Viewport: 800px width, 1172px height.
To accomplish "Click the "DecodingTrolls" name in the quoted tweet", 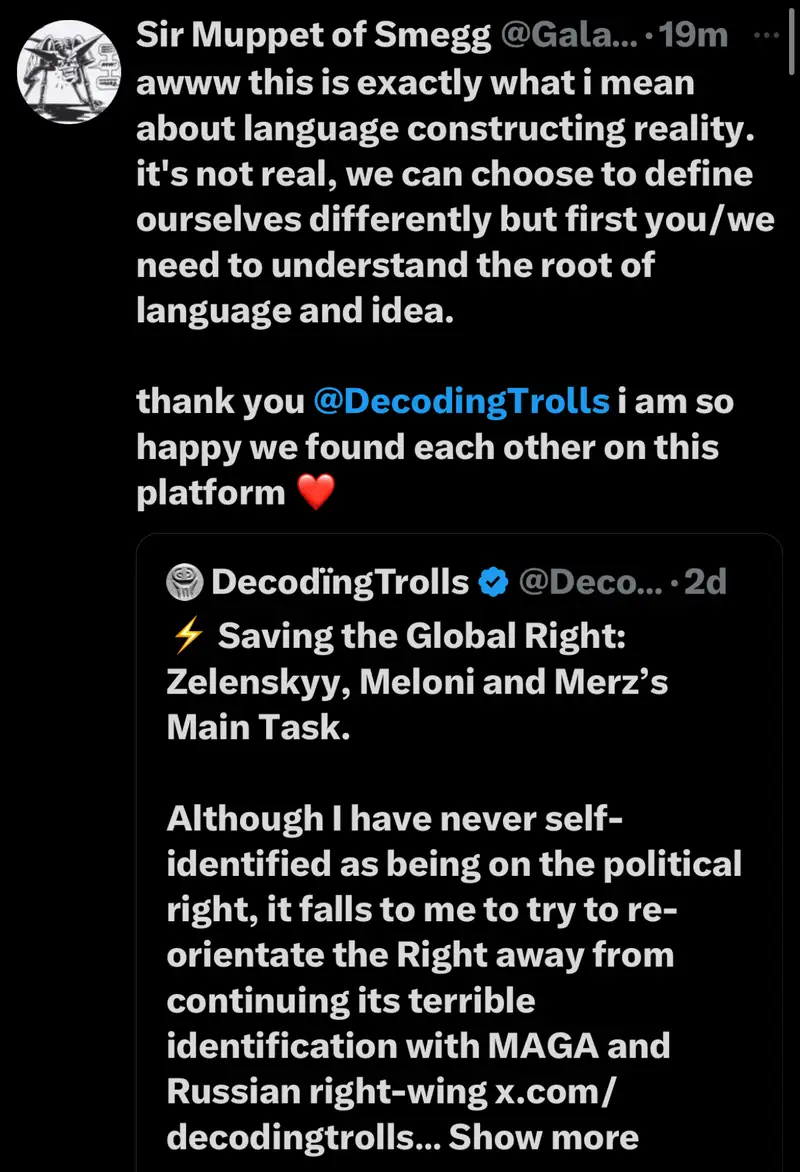I will [x=340, y=581].
